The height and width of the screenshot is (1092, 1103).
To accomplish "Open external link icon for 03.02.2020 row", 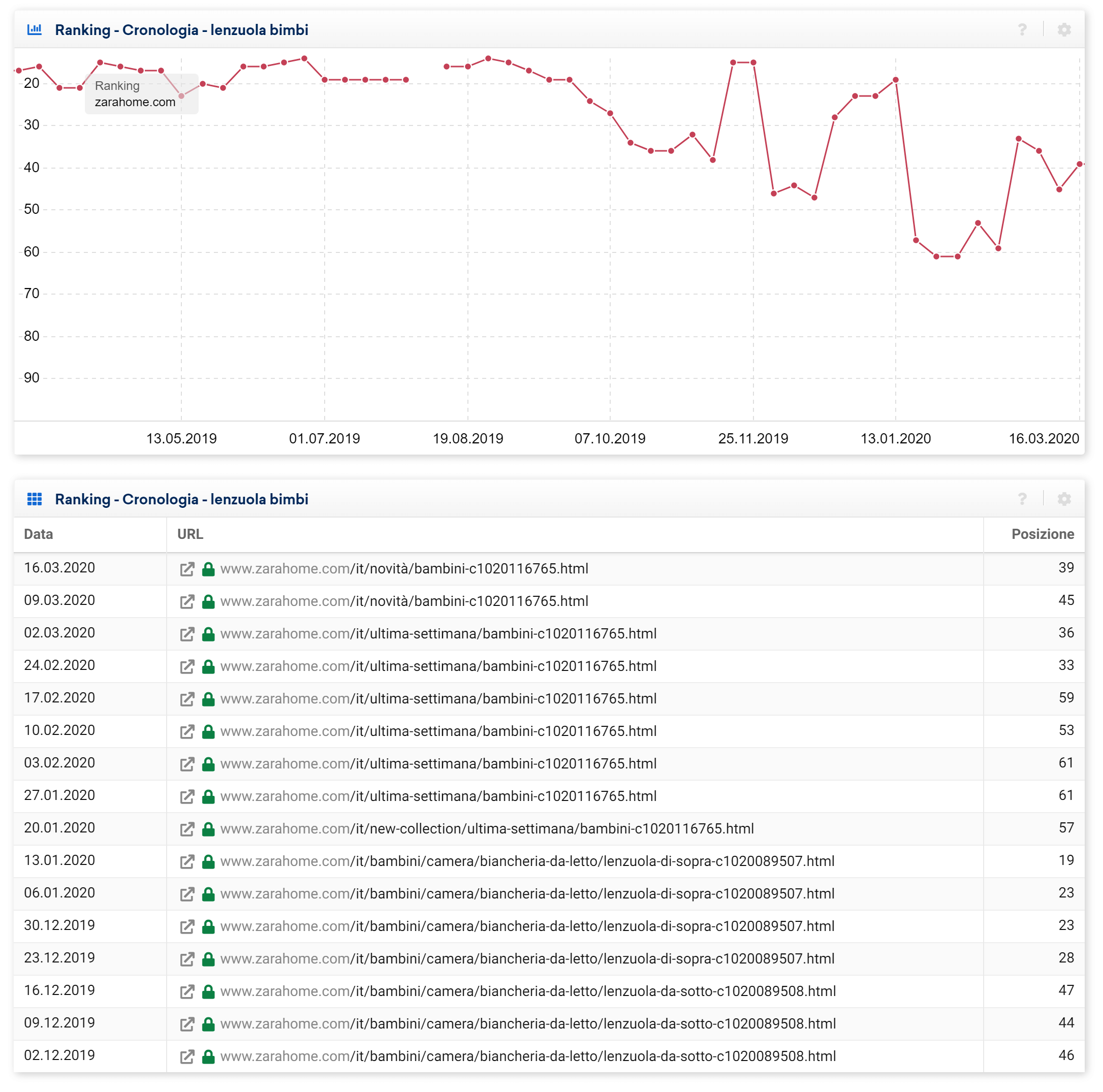I will point(187,764).
